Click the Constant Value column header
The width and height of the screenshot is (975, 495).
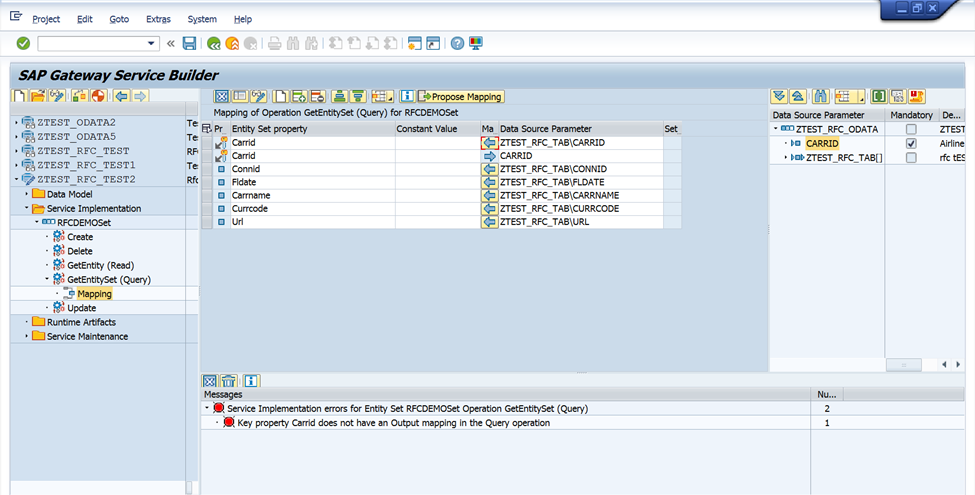pos(438,129)
